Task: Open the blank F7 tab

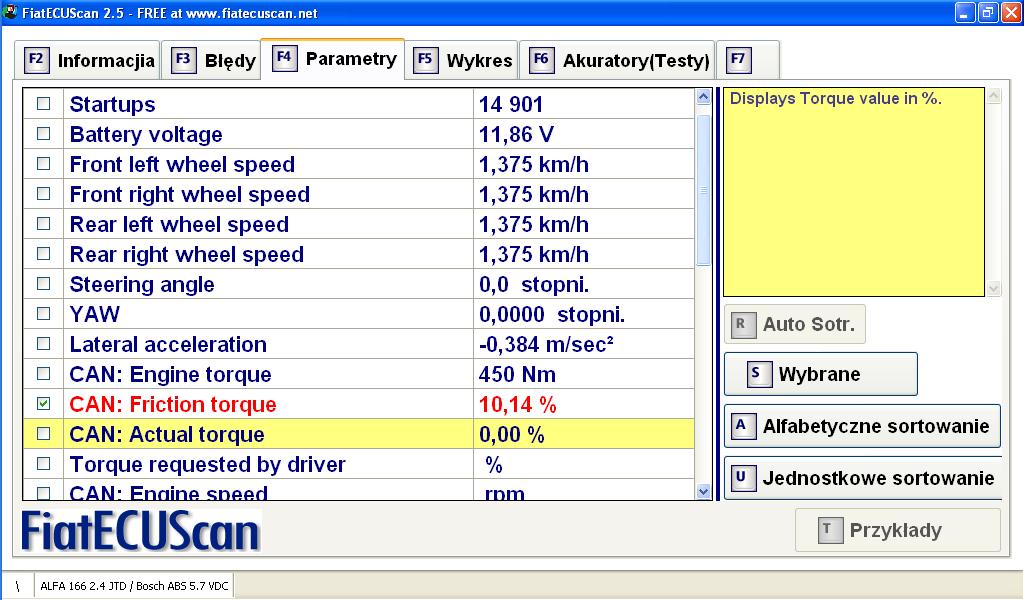Action: [x=748, y=60]
